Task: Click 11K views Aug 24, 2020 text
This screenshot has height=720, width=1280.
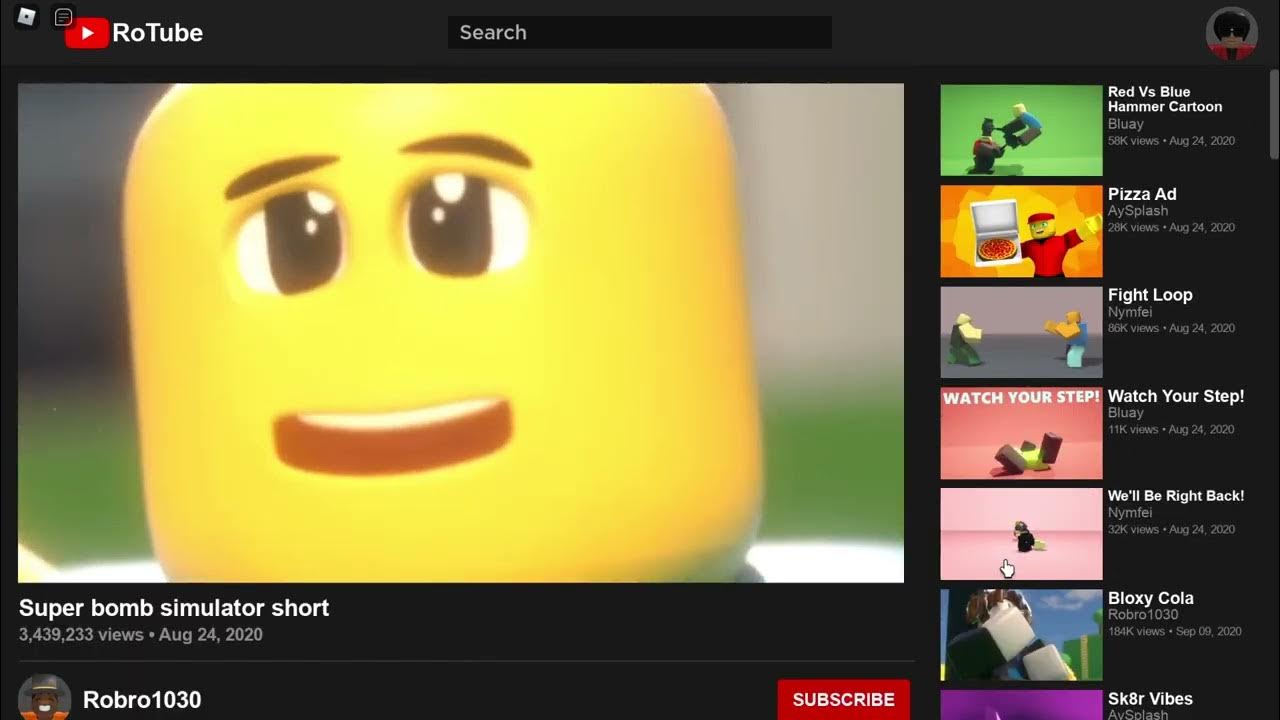Action: (1171, 429)
